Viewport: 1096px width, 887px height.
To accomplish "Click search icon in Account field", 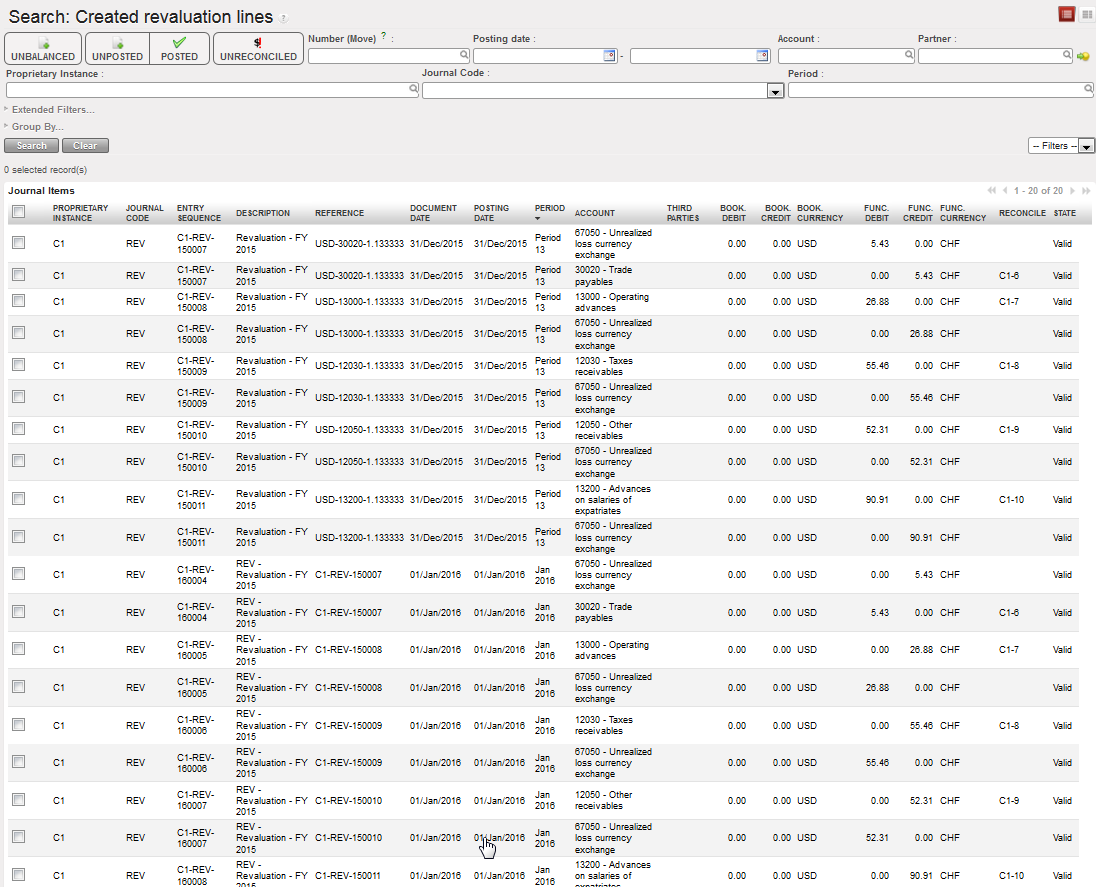I will (909, 56).
